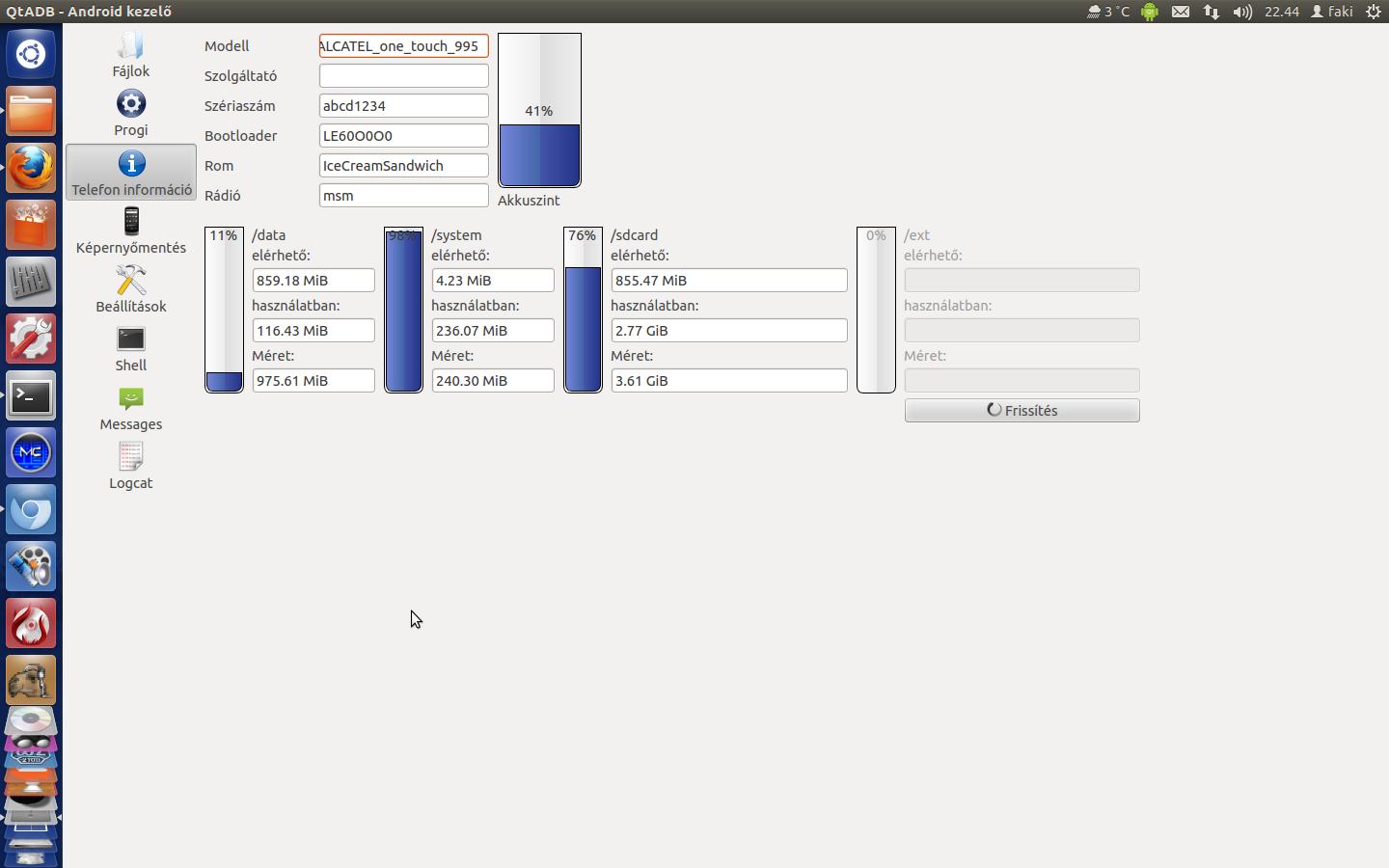Viewport: 1389px width, 868px height.
Task: Open the Képernyőmentés screenshot tool
Action: coord(131,231)
